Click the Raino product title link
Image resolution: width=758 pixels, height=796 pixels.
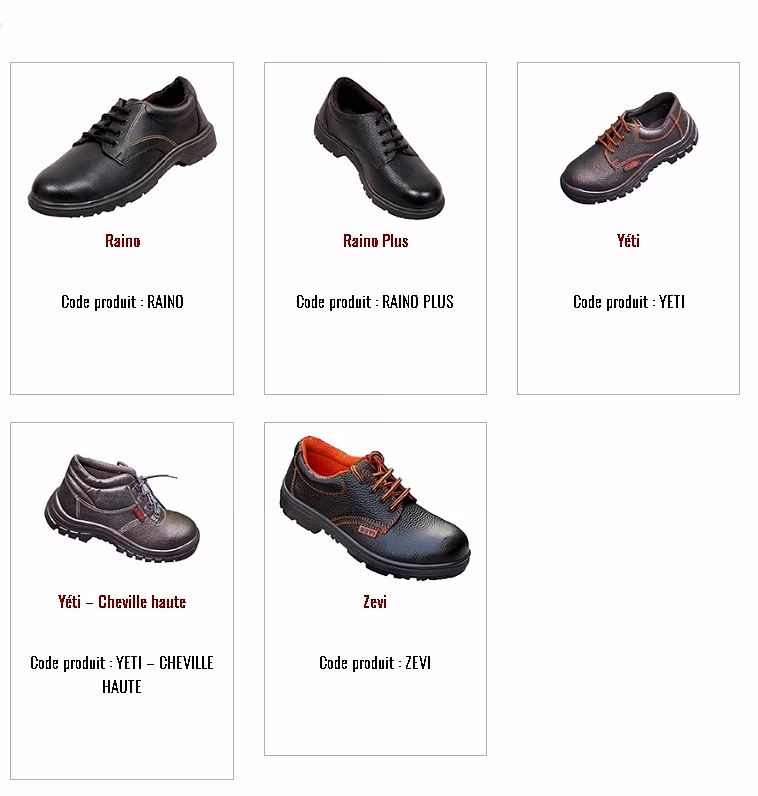pos(122,241)
